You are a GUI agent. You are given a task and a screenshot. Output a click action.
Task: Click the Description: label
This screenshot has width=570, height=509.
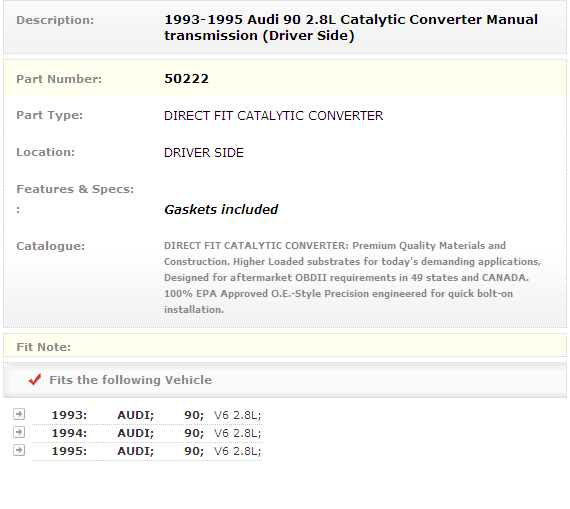point(55,20)
